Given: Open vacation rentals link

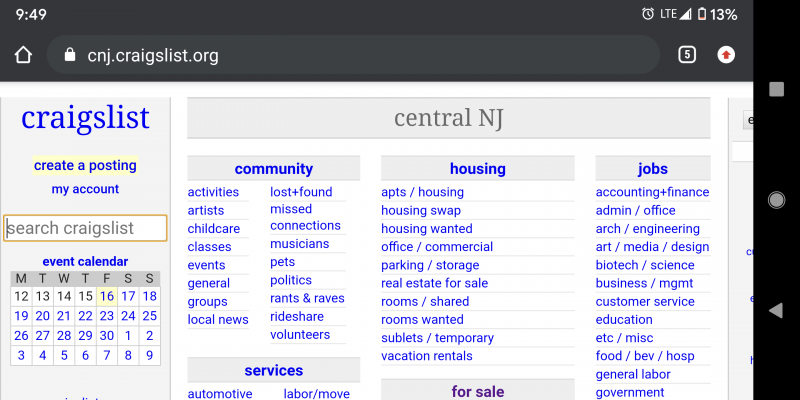Looking at the screenshot, I should (427, 356).
